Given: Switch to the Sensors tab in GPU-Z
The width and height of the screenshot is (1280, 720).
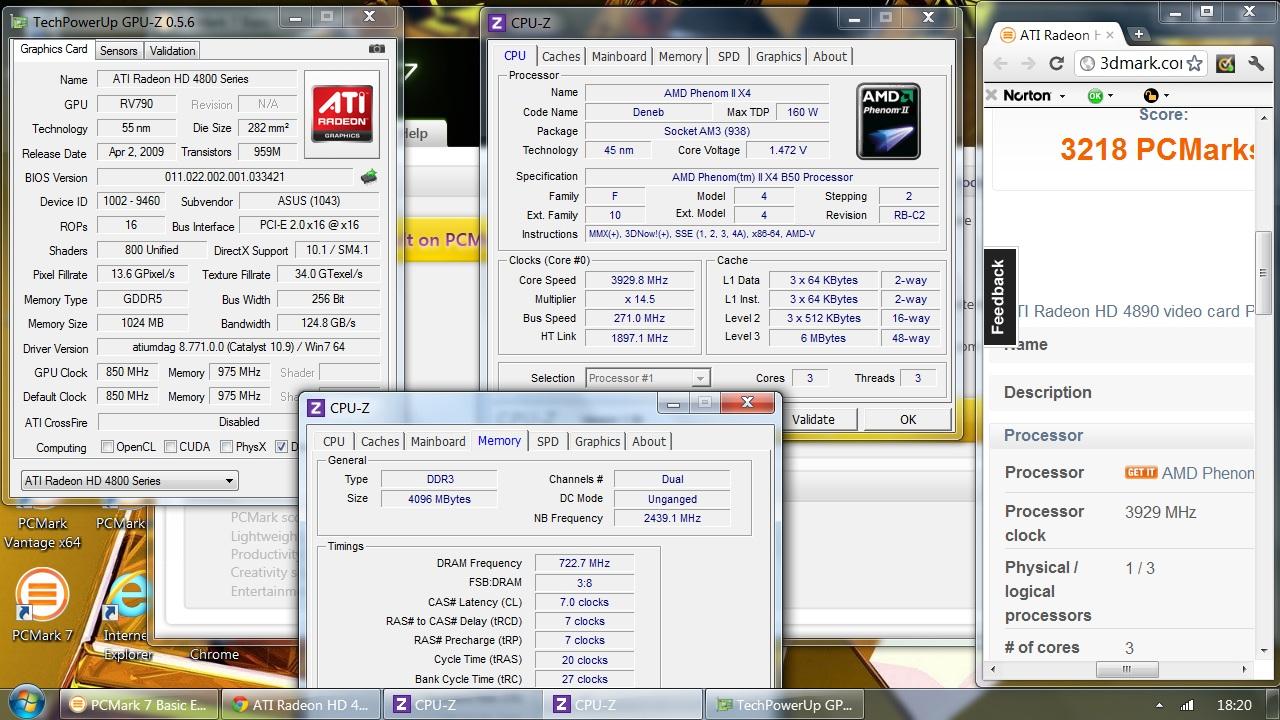Looking at the screenshot, I should (118, 51).
